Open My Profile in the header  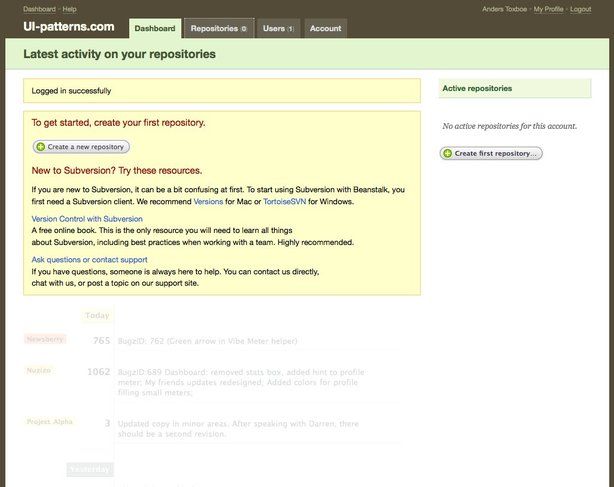[547, 9]
